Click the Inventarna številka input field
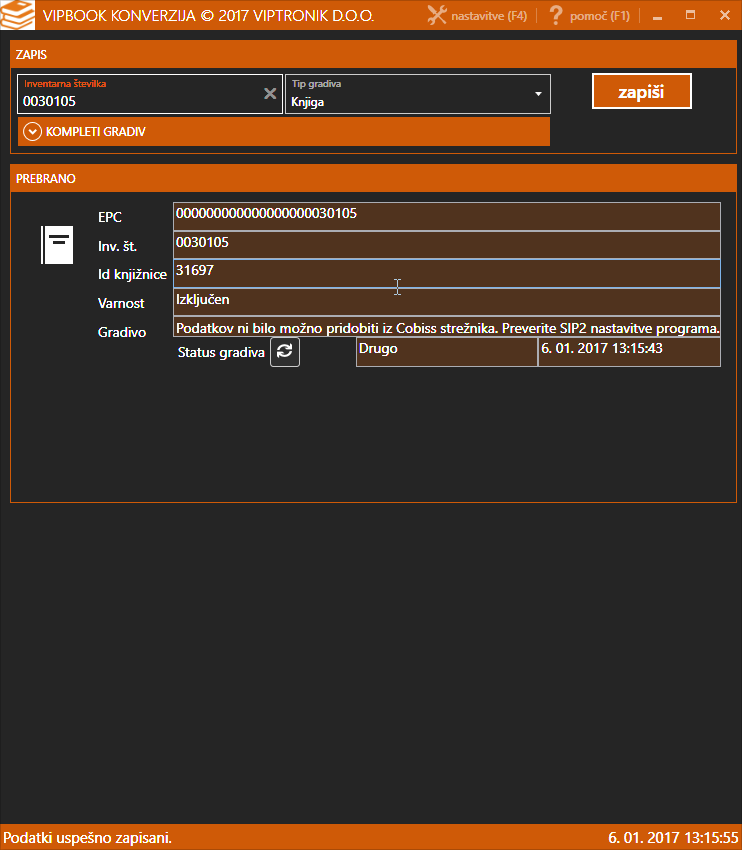 [140, 101]
